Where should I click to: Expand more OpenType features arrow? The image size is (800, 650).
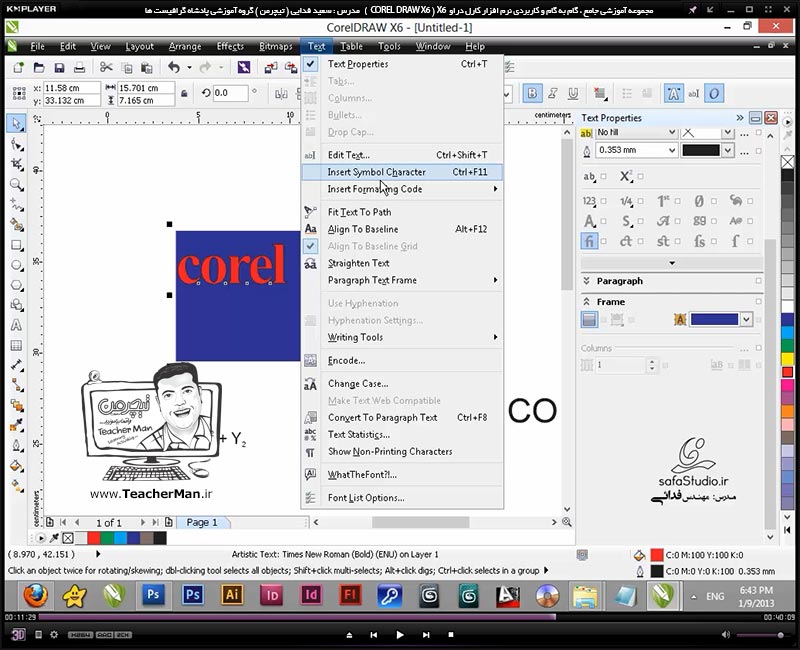pyautogui.click(x=671, y=263)
